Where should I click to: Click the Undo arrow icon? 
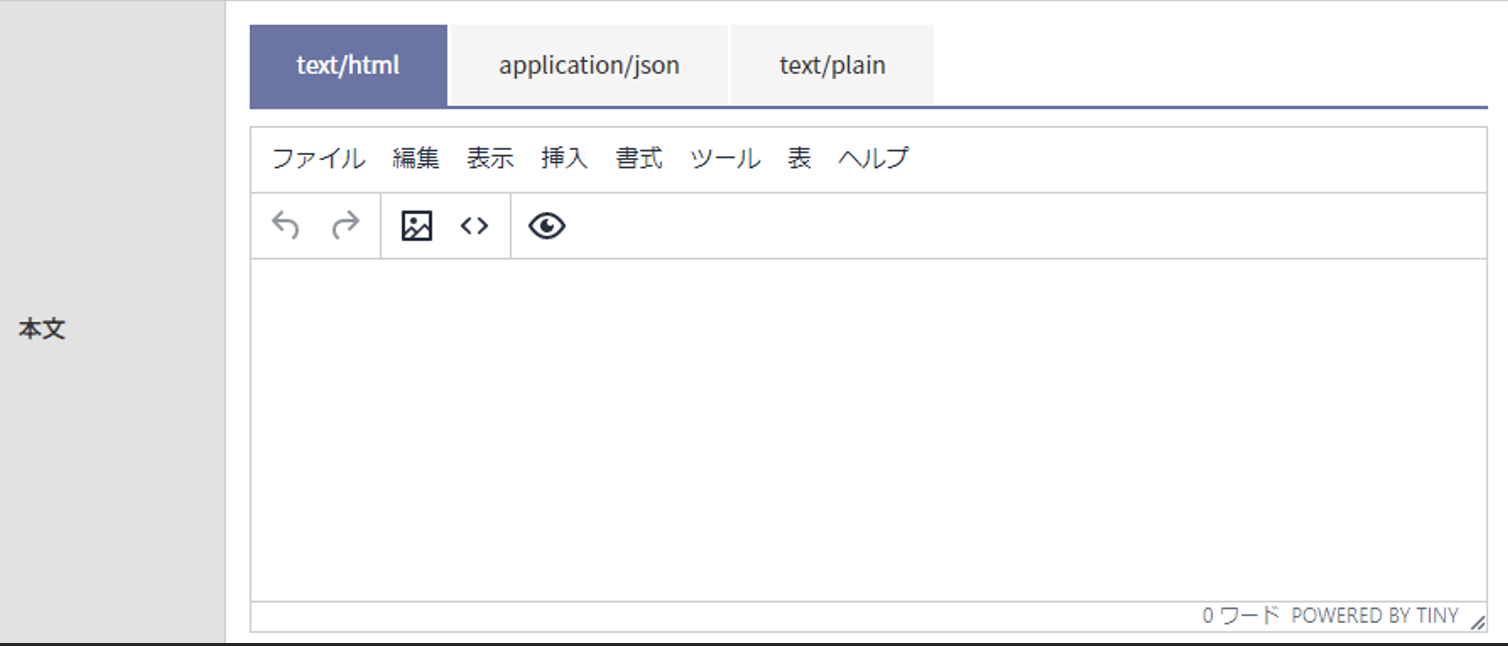click(x=286, y=226)
